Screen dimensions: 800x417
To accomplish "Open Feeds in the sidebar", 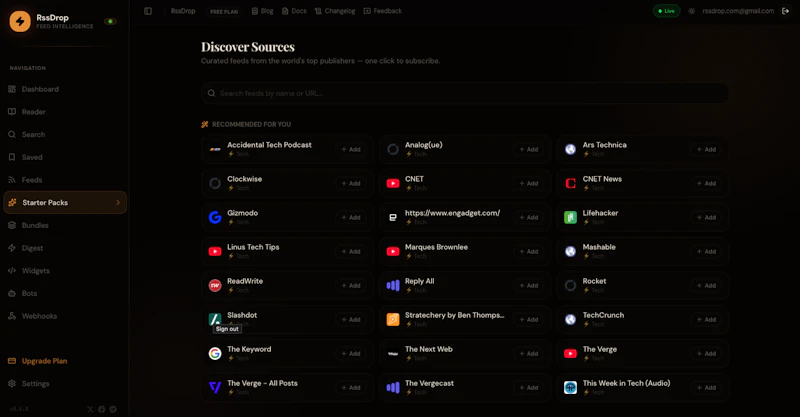I will (x=65, y=180).
